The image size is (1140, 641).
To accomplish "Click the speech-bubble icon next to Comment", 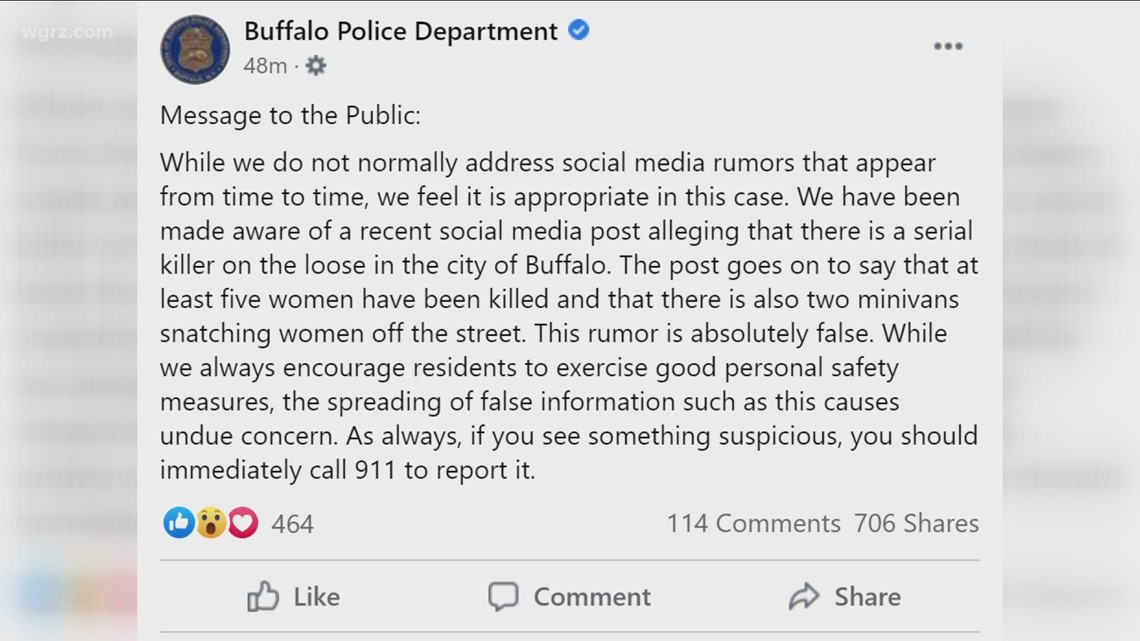I will tap(505, 596).
